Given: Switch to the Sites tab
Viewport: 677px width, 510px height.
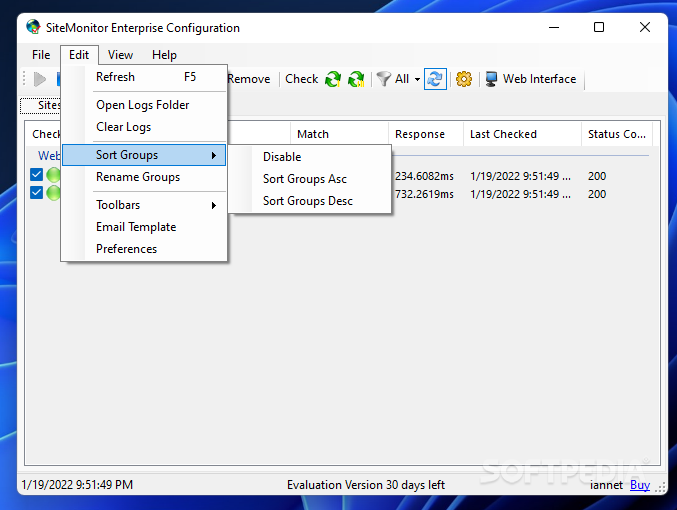Looking at the screenshot, I should click(x=41, y=105).
